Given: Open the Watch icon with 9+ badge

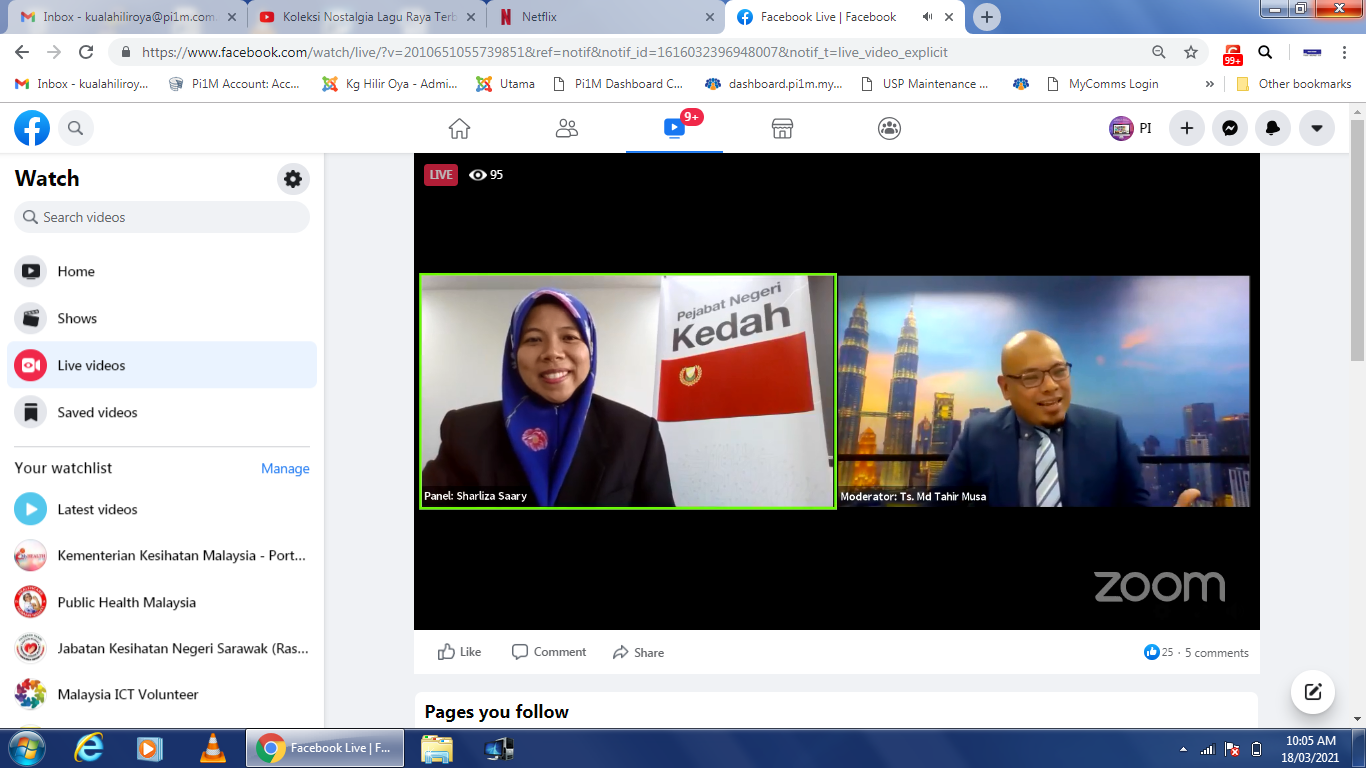Looking at the screenshot, I should 675,128.
